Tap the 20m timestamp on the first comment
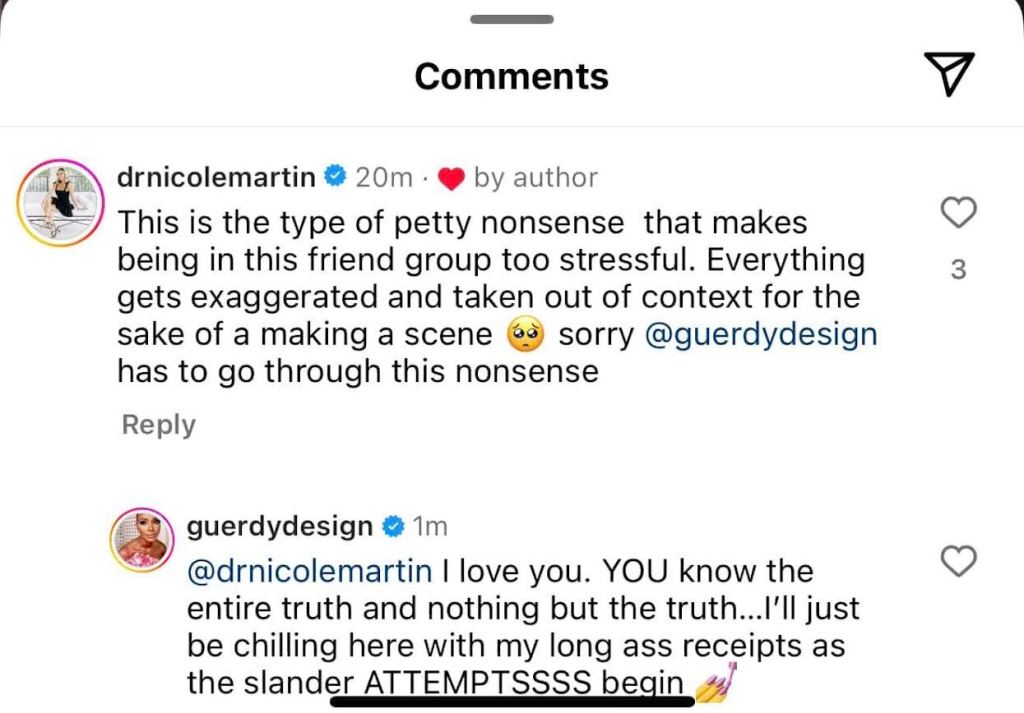The width and height of the screenshot is (1024, 713). pyautogui.click(x=384, y=178)
